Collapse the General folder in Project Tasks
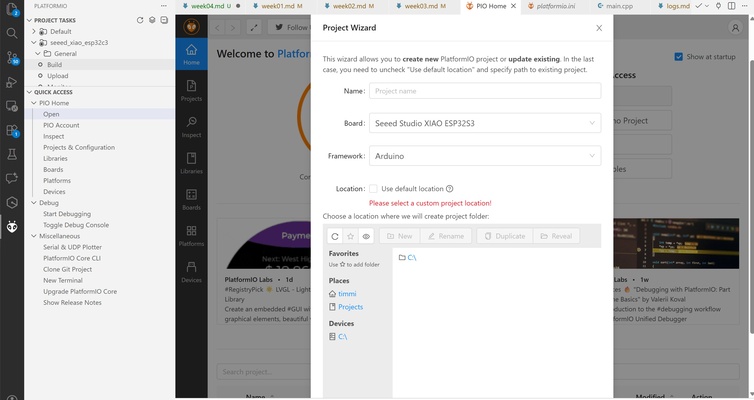Viewport: 754px width, 400px height. 38,53
